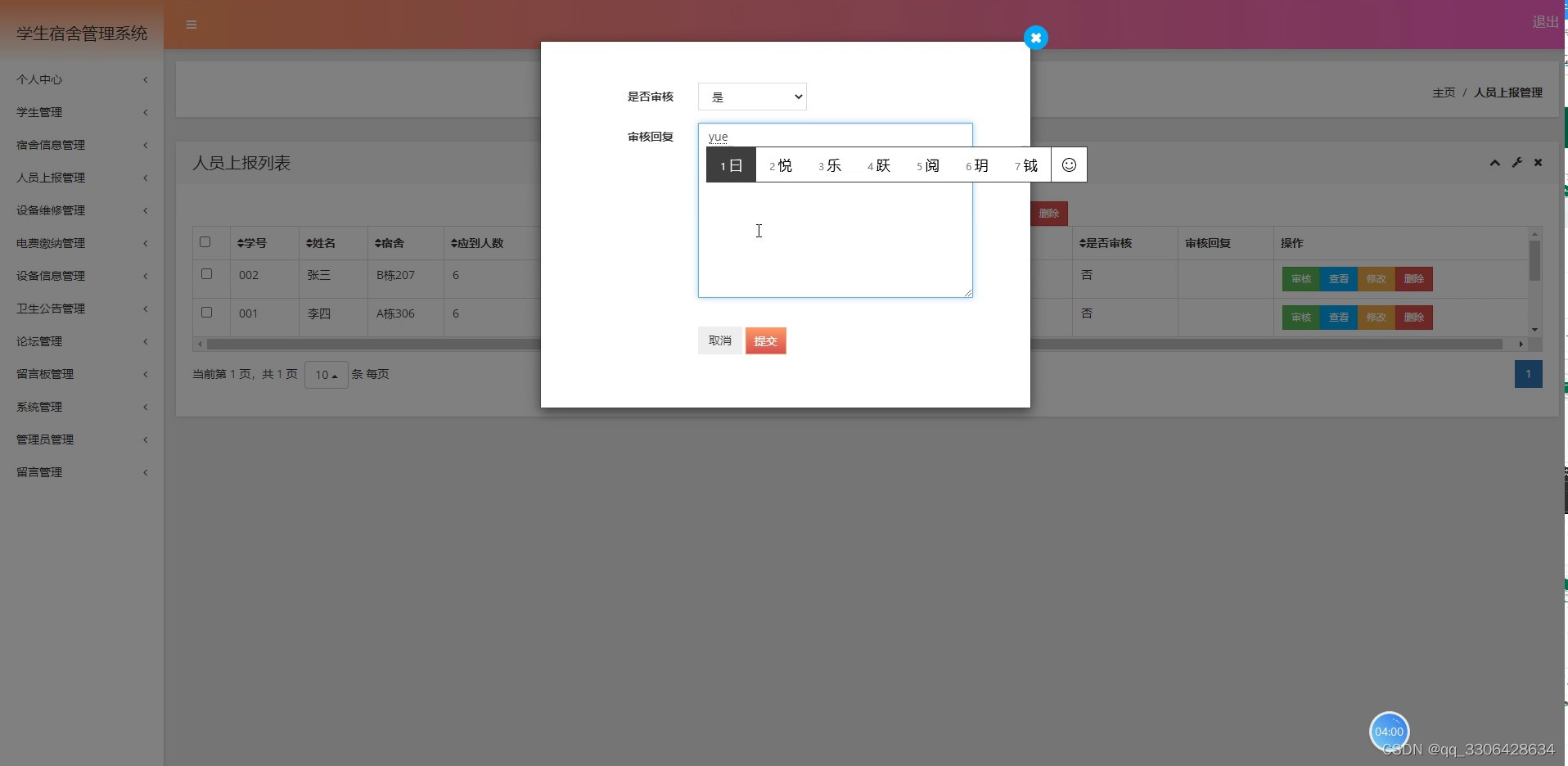Go to page 1 pagination button

pos(1528,374)
